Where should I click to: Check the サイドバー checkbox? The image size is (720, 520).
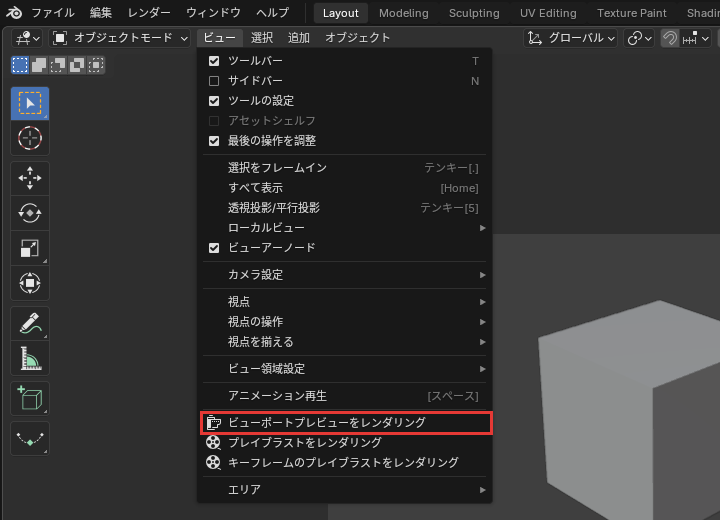214,81
